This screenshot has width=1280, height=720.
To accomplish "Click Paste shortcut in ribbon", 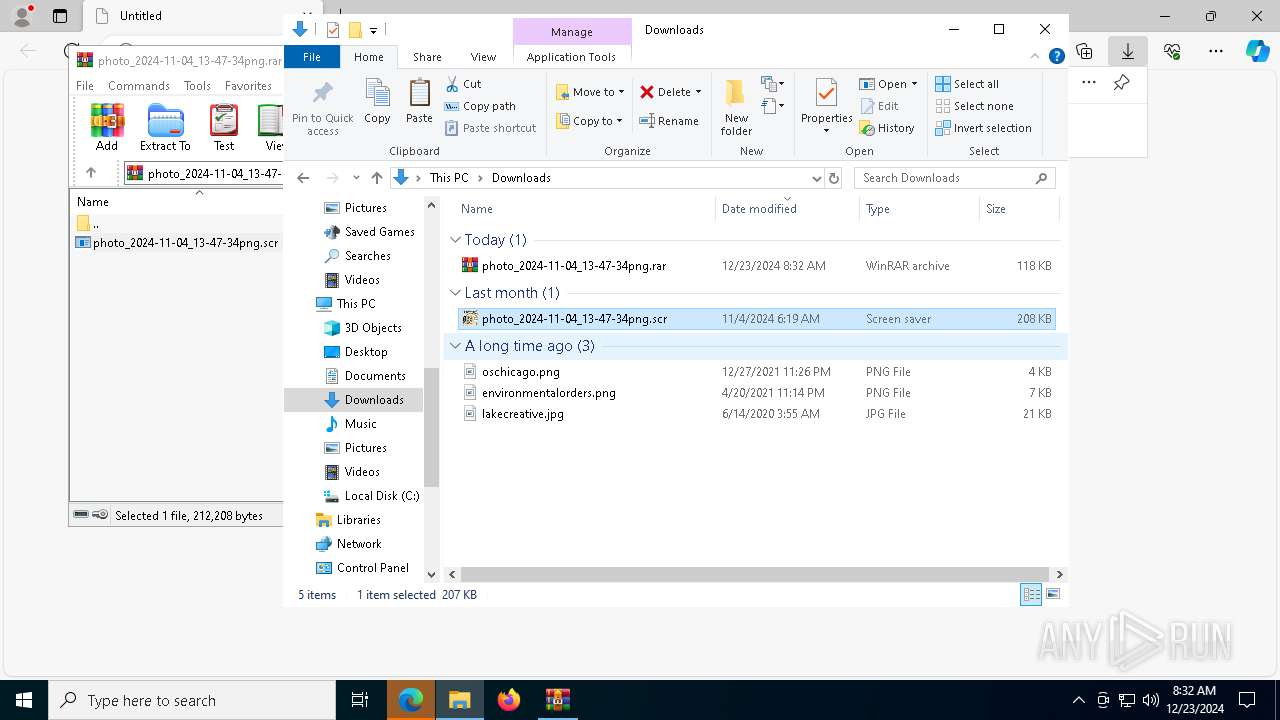I will click(490, 128).
